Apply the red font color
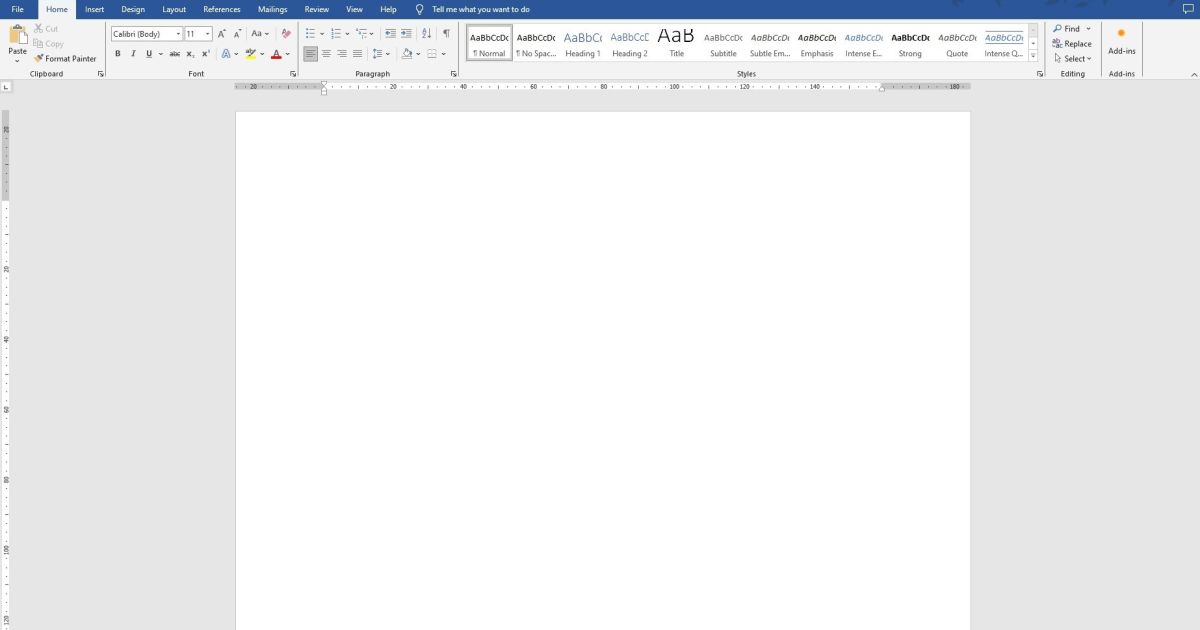Image resolution: width=1200 pixels, height=630 pixels. (x=276, y=54)
